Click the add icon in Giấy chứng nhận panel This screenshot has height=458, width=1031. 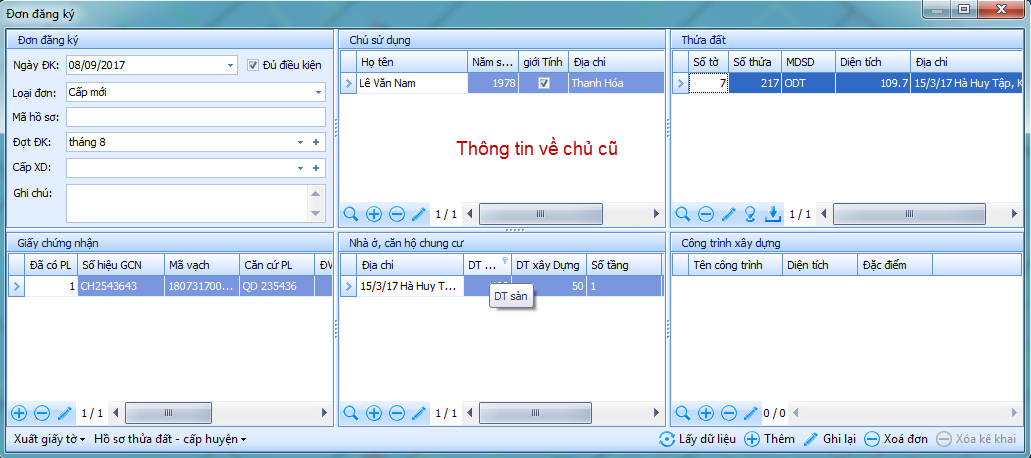tap(19, 413)
